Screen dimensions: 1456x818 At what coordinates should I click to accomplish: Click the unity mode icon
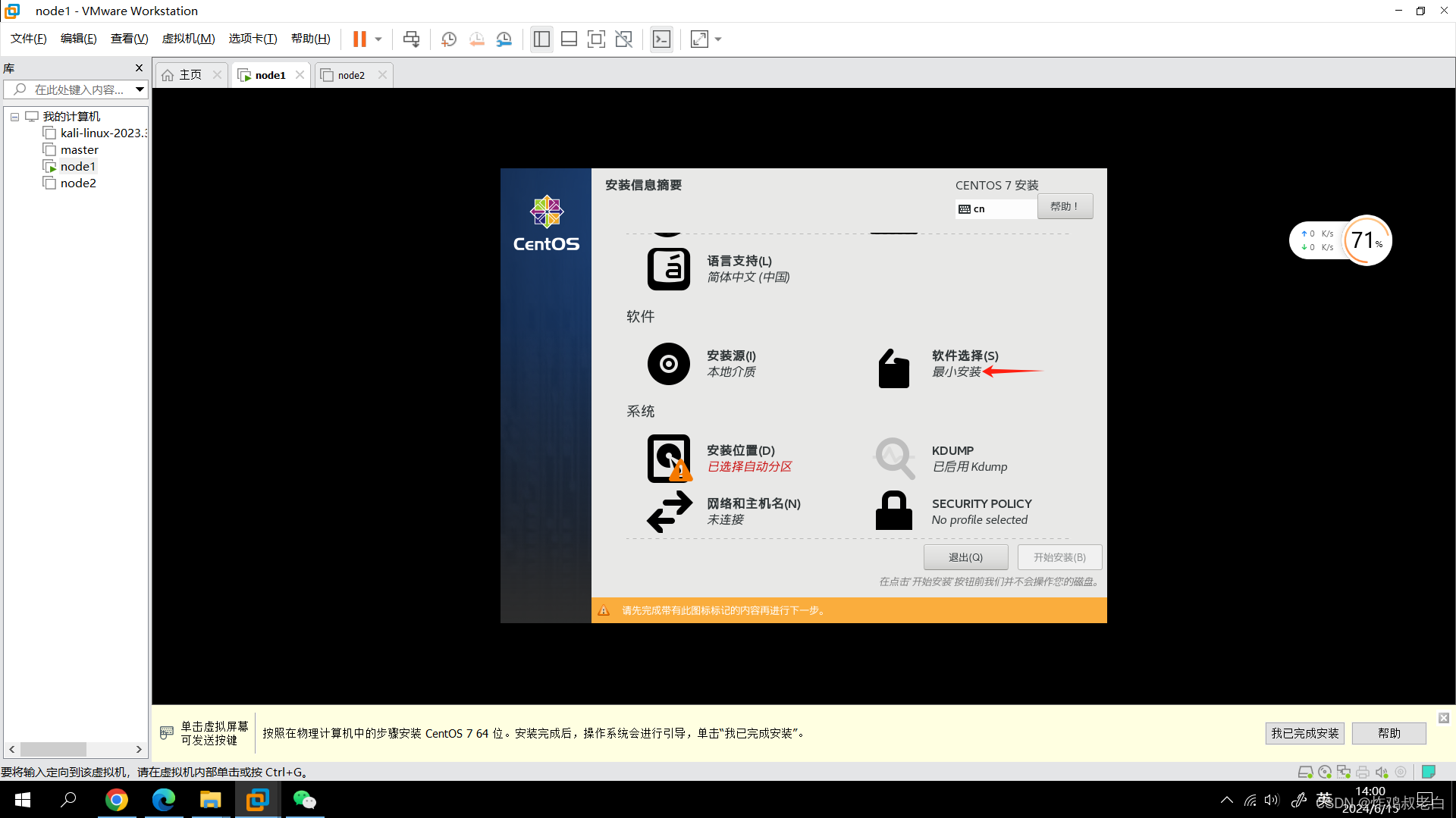tap(624, 39)
